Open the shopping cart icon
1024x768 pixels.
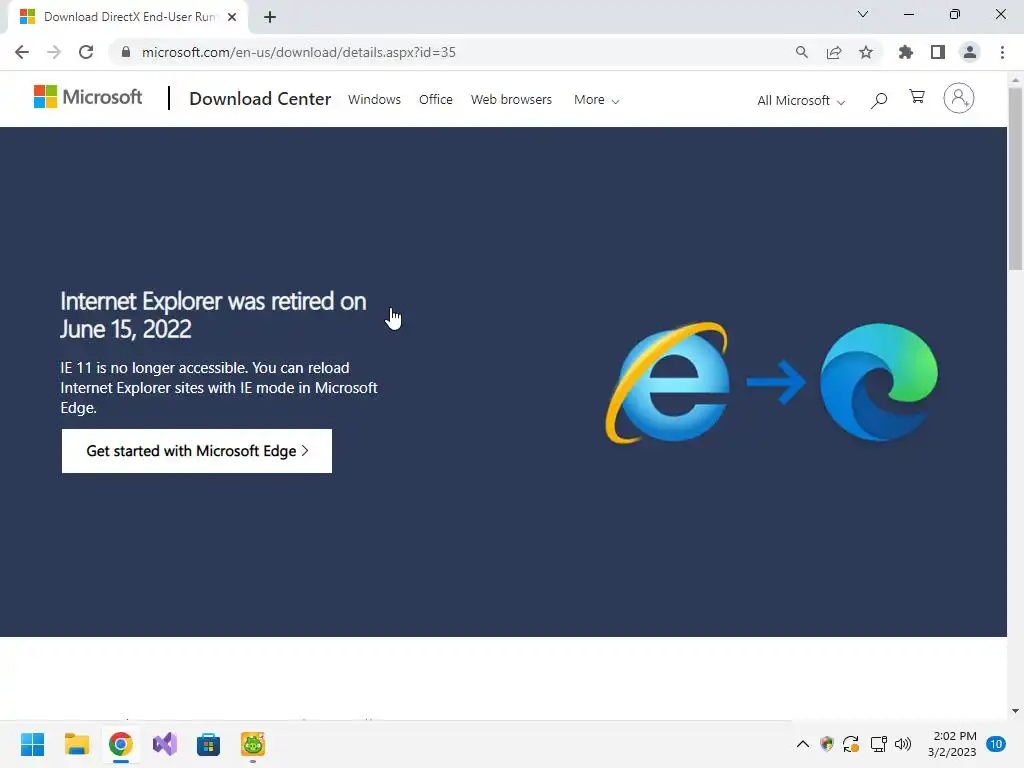tap(917, 97)
